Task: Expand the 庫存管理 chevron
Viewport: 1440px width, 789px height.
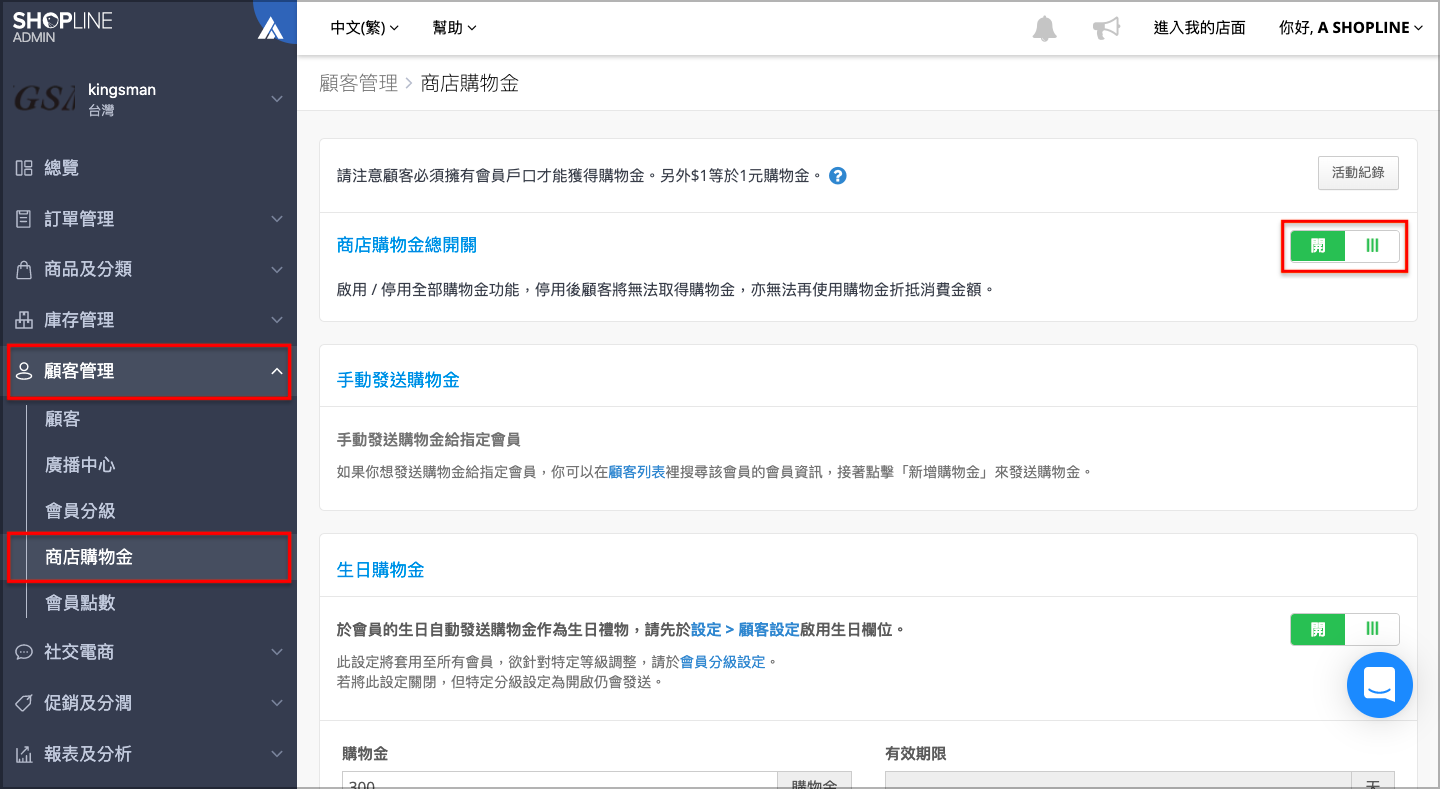Action: pyautogui.click(x=277, y=320)
